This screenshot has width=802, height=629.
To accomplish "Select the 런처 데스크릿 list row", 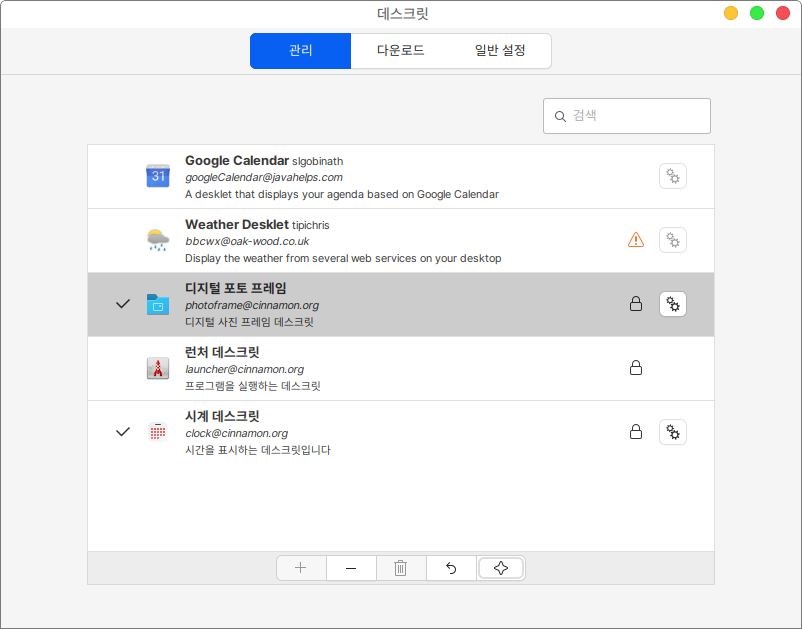I will (x=400, y=368).
